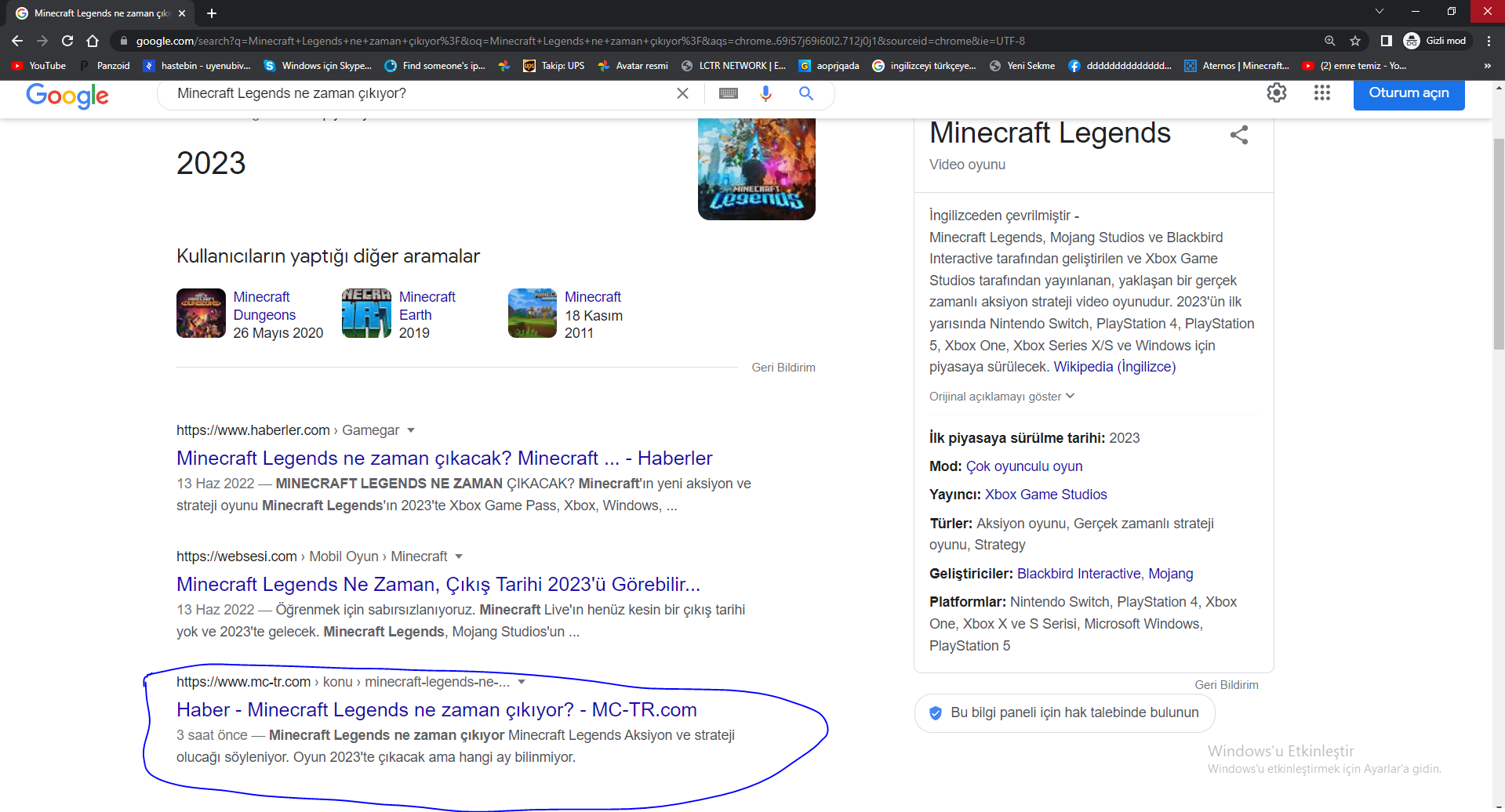
Task: Open the Avatar resmi bookmark
Action: click(x=633, y=66)
